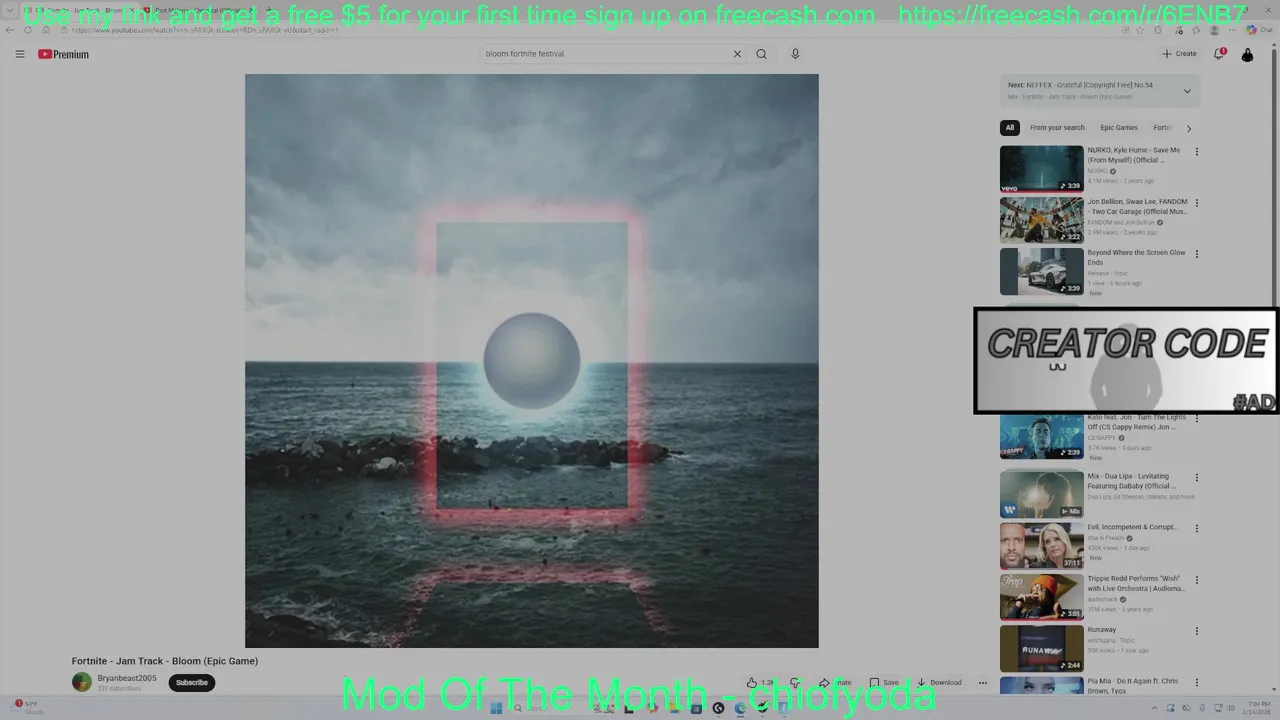Open options for NURKO Save Me video

pyautogui.click(x=1196, y=152)
